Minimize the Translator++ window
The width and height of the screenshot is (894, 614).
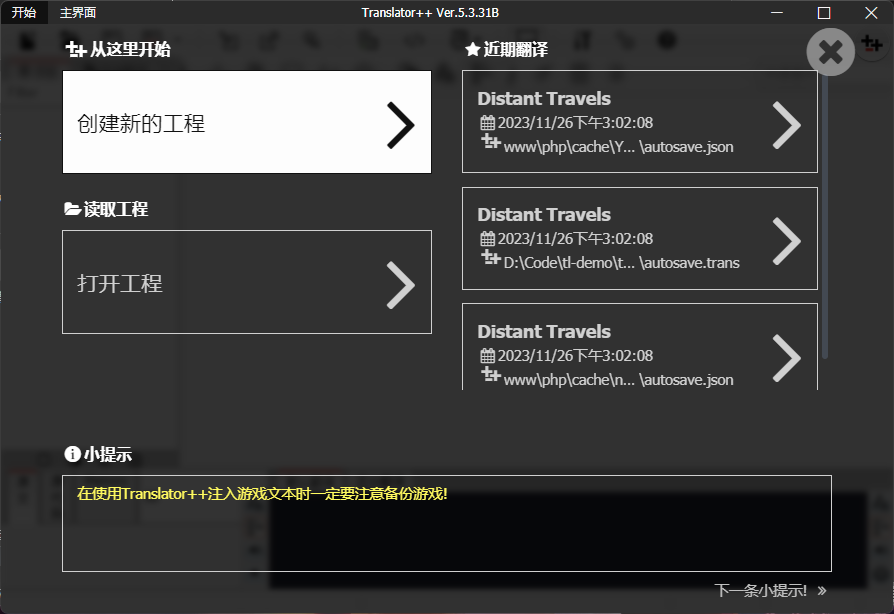pyautogui.click(x=777, y=13)
